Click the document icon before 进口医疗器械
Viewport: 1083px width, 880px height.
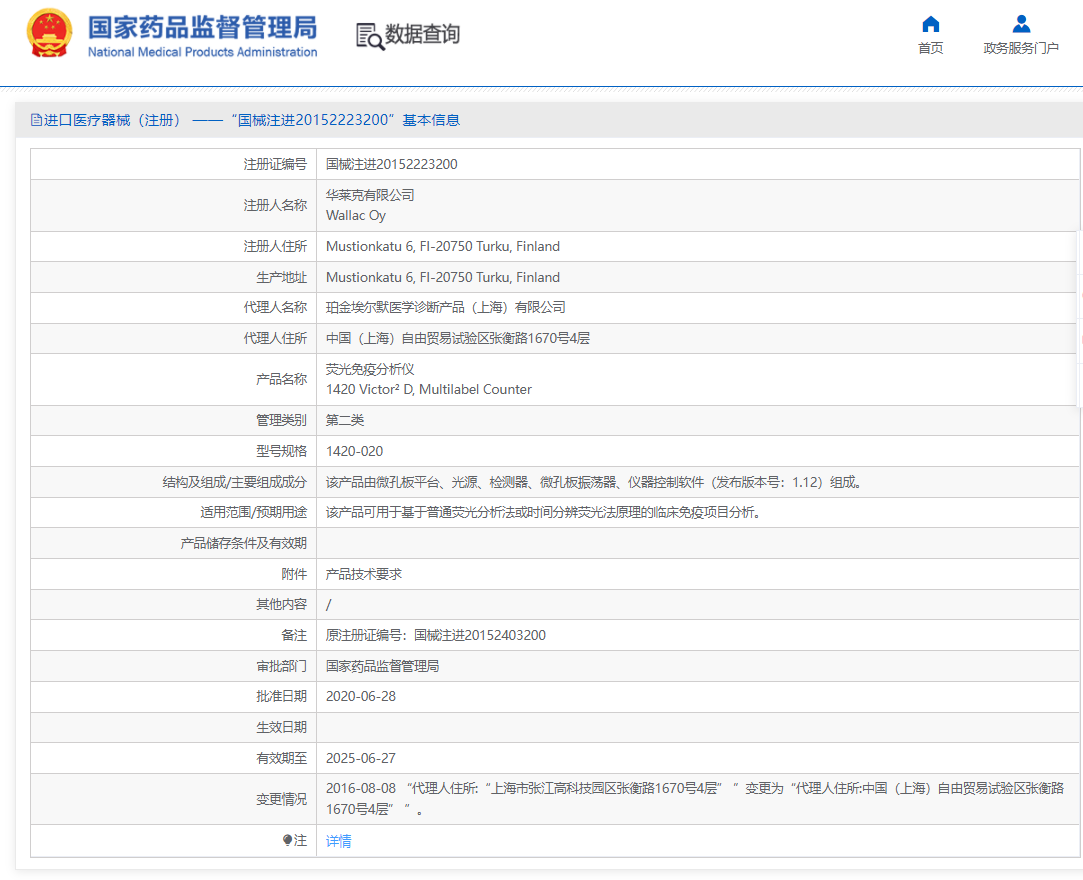[x=36, y=120]
